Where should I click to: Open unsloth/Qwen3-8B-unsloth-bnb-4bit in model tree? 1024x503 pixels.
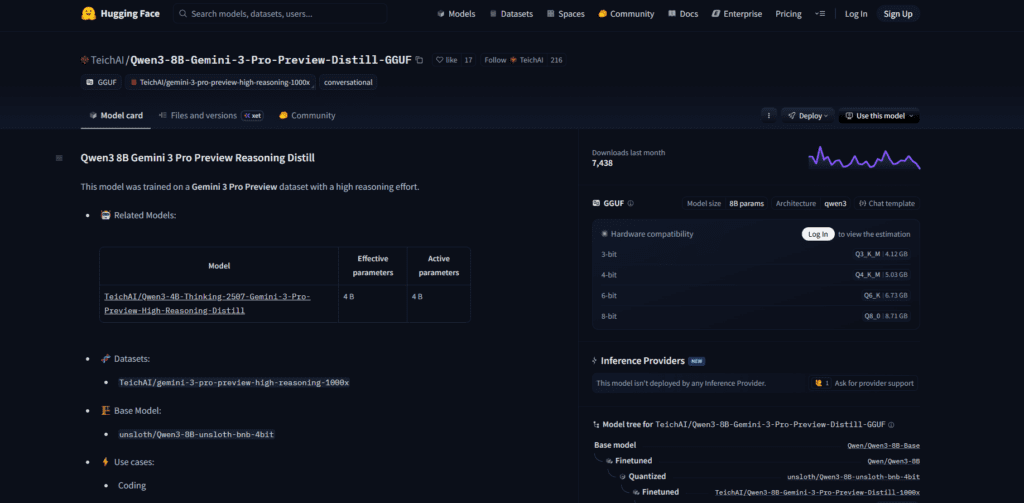point(854,477)
